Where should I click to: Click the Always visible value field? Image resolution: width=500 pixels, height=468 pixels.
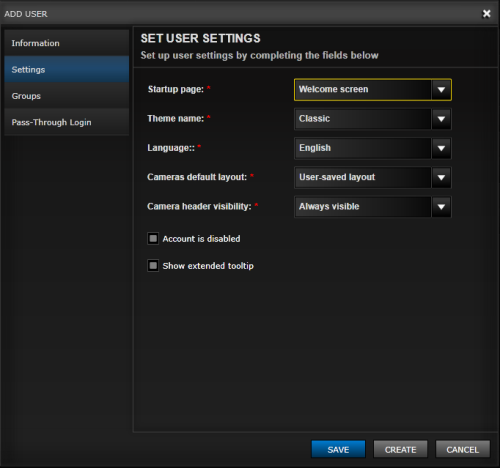click(363, 207)
